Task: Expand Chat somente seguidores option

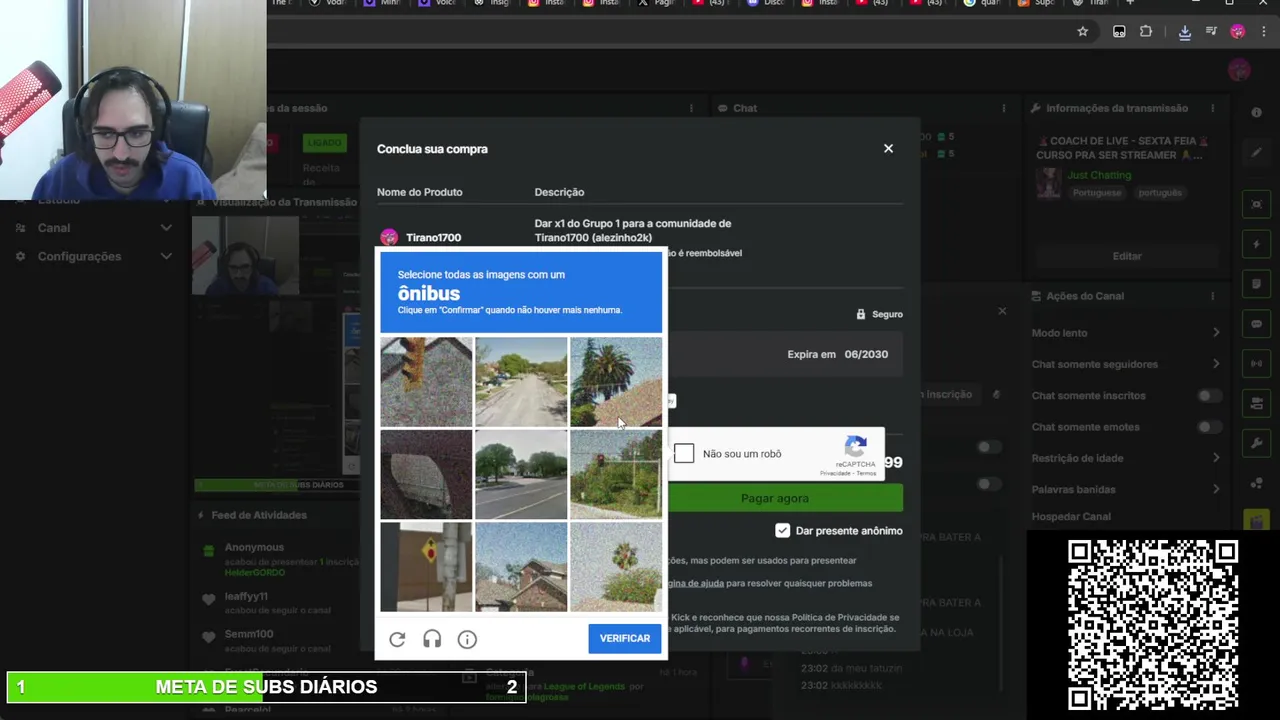Action: 1216,364
